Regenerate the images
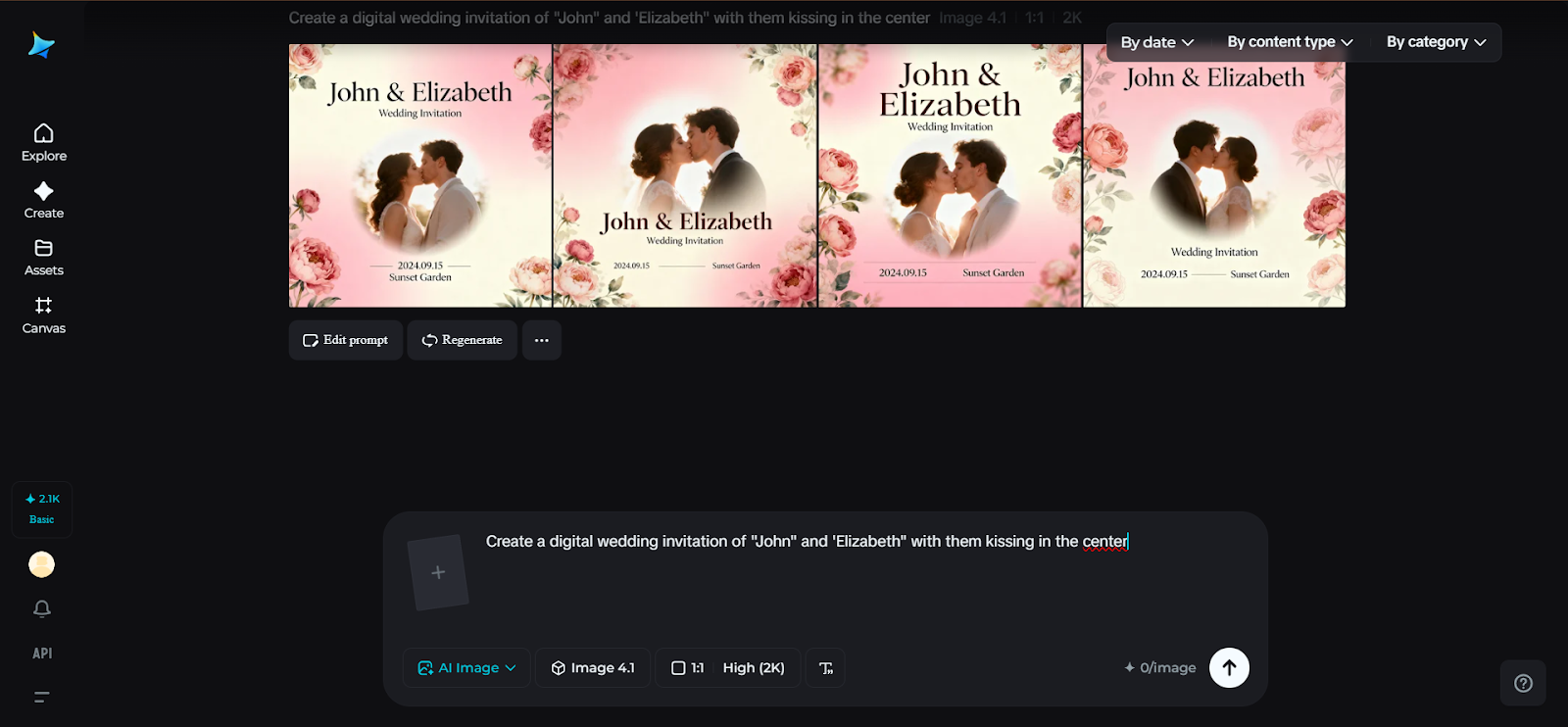The width and height of the screenshot is (1568, 727). click(x=462, y=340)
